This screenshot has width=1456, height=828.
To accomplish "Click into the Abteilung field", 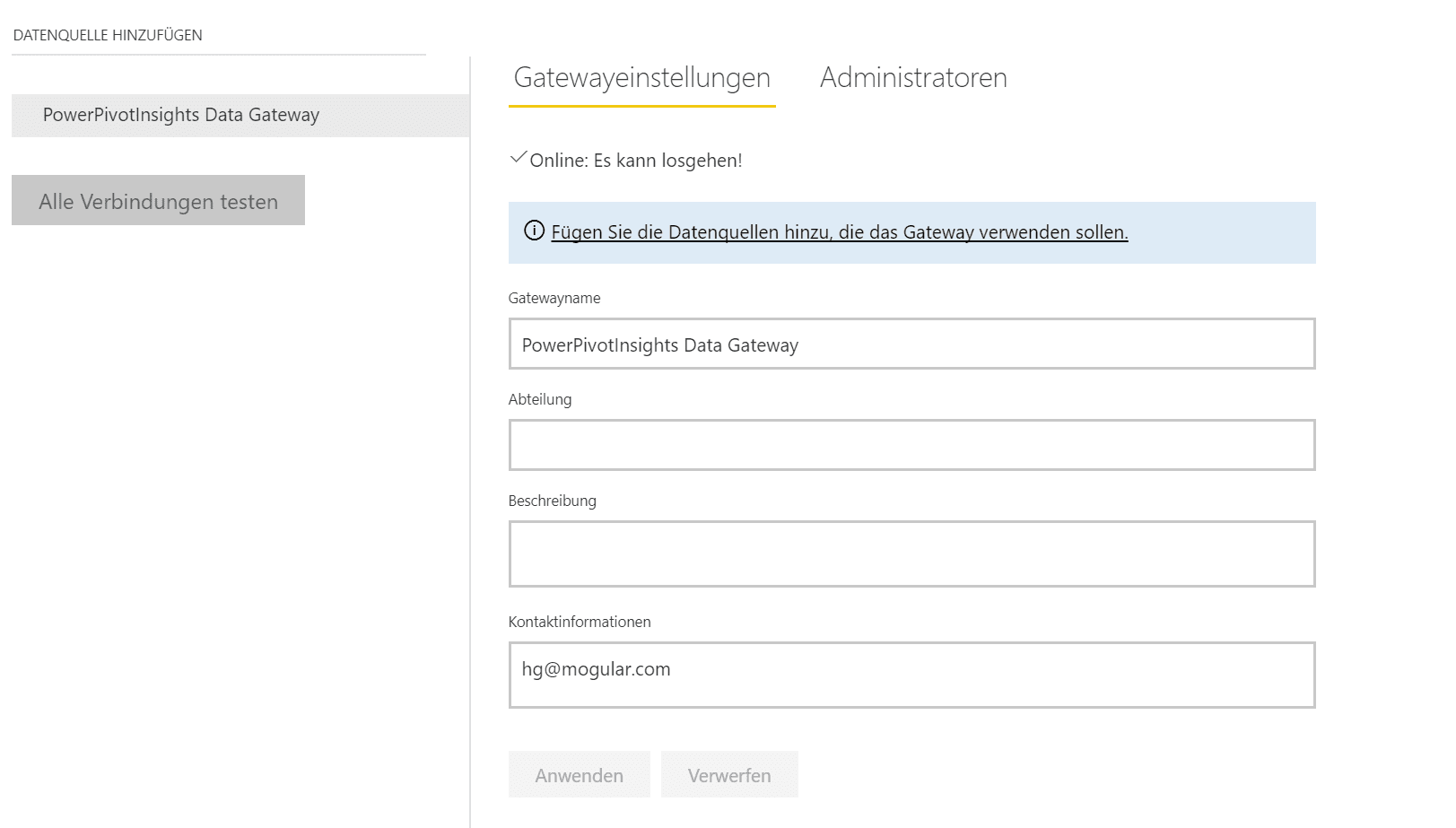I will click(911, 445).
